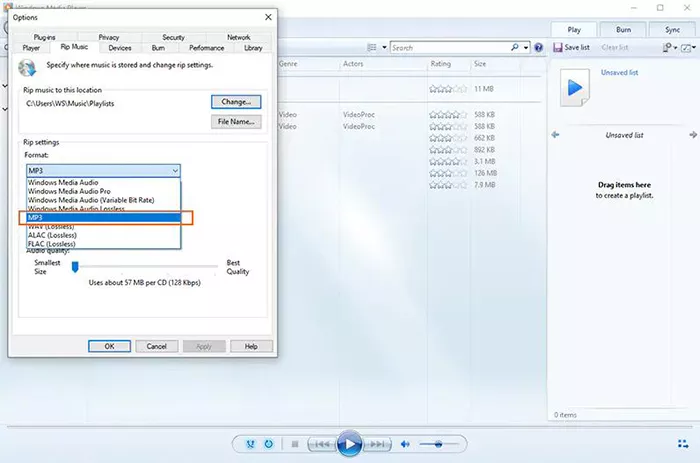Click the Unsaved list play thumbnail
Viewport: 700px width, 463px height.
pyautogui.click(x=575, y=88)
